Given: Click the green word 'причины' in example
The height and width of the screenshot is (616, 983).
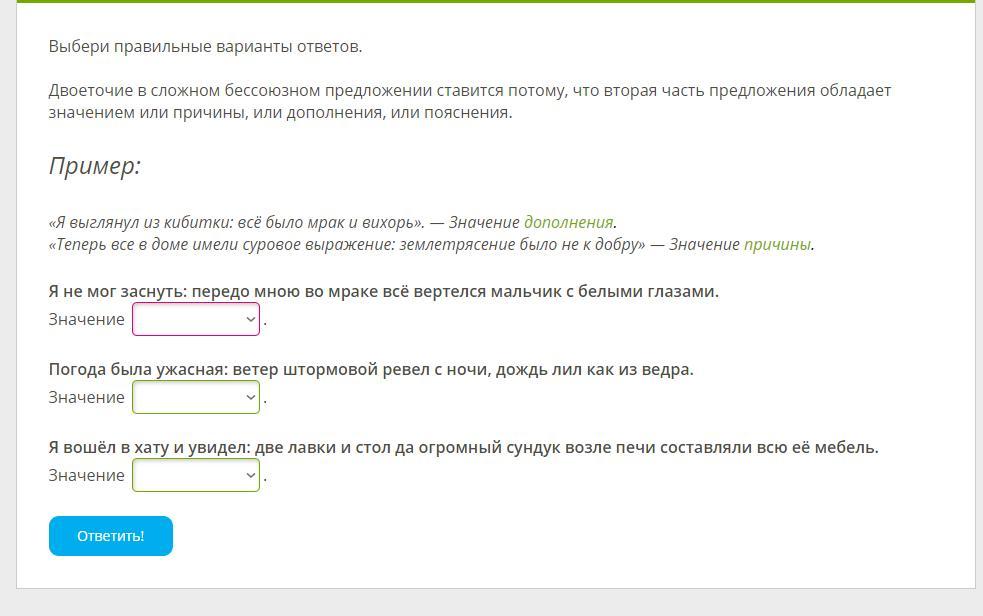Looking at the screenshot, I should 777,244.
